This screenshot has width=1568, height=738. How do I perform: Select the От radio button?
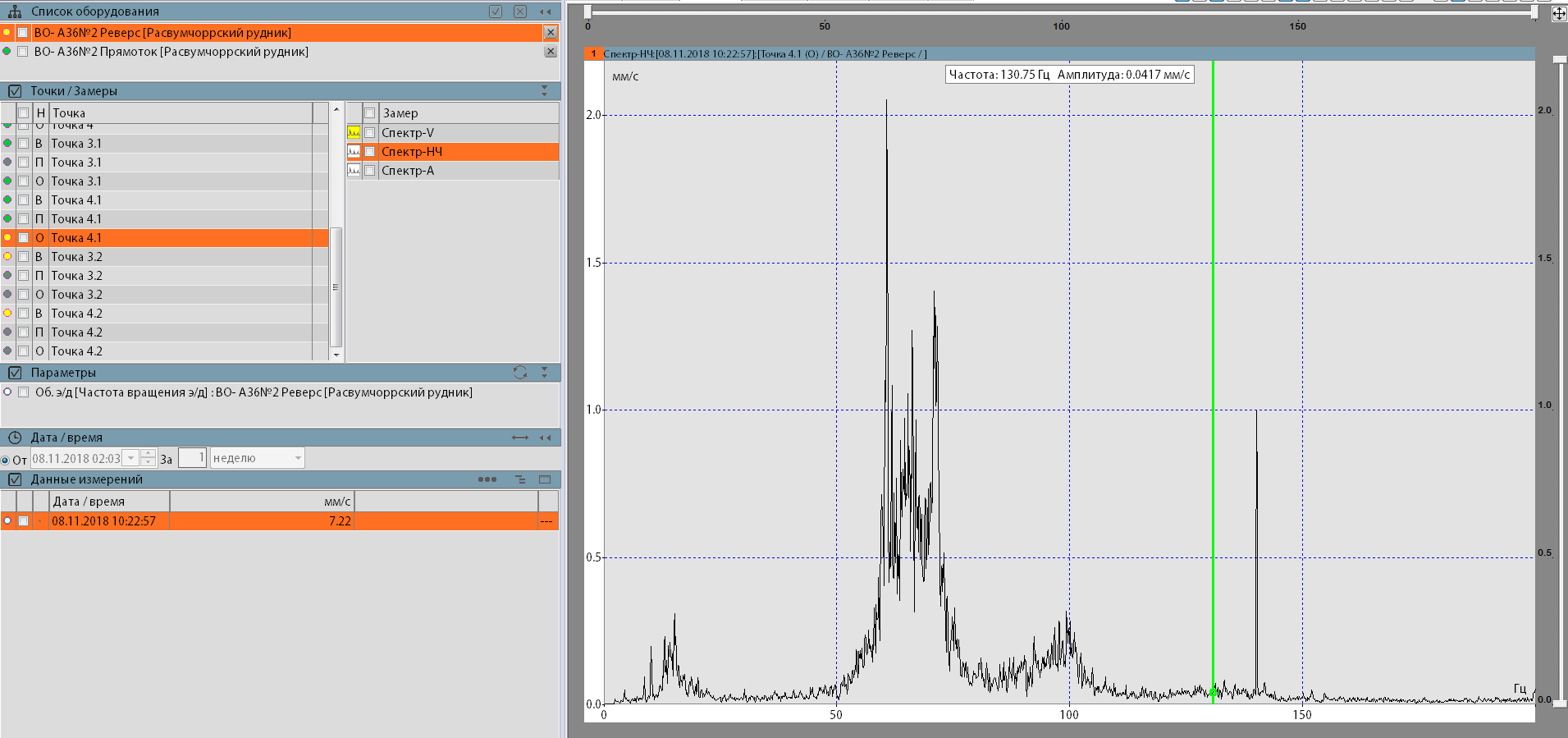[6, 461]
